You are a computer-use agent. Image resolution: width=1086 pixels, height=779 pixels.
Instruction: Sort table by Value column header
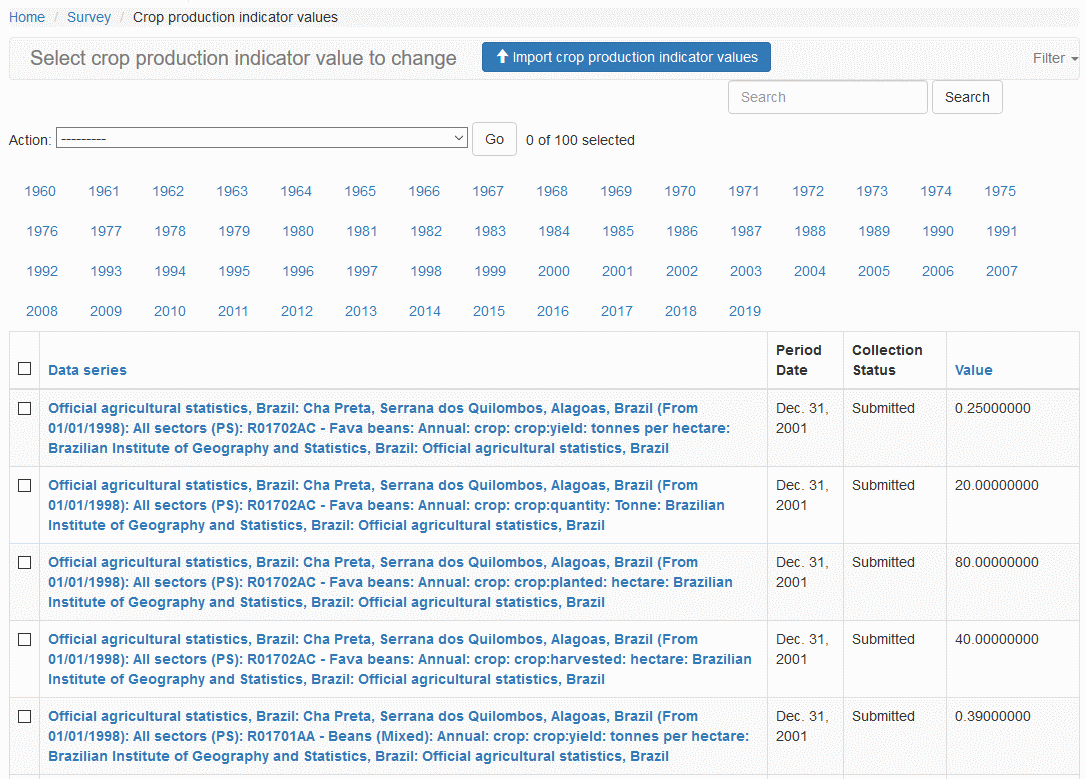(x=973, y=370)
